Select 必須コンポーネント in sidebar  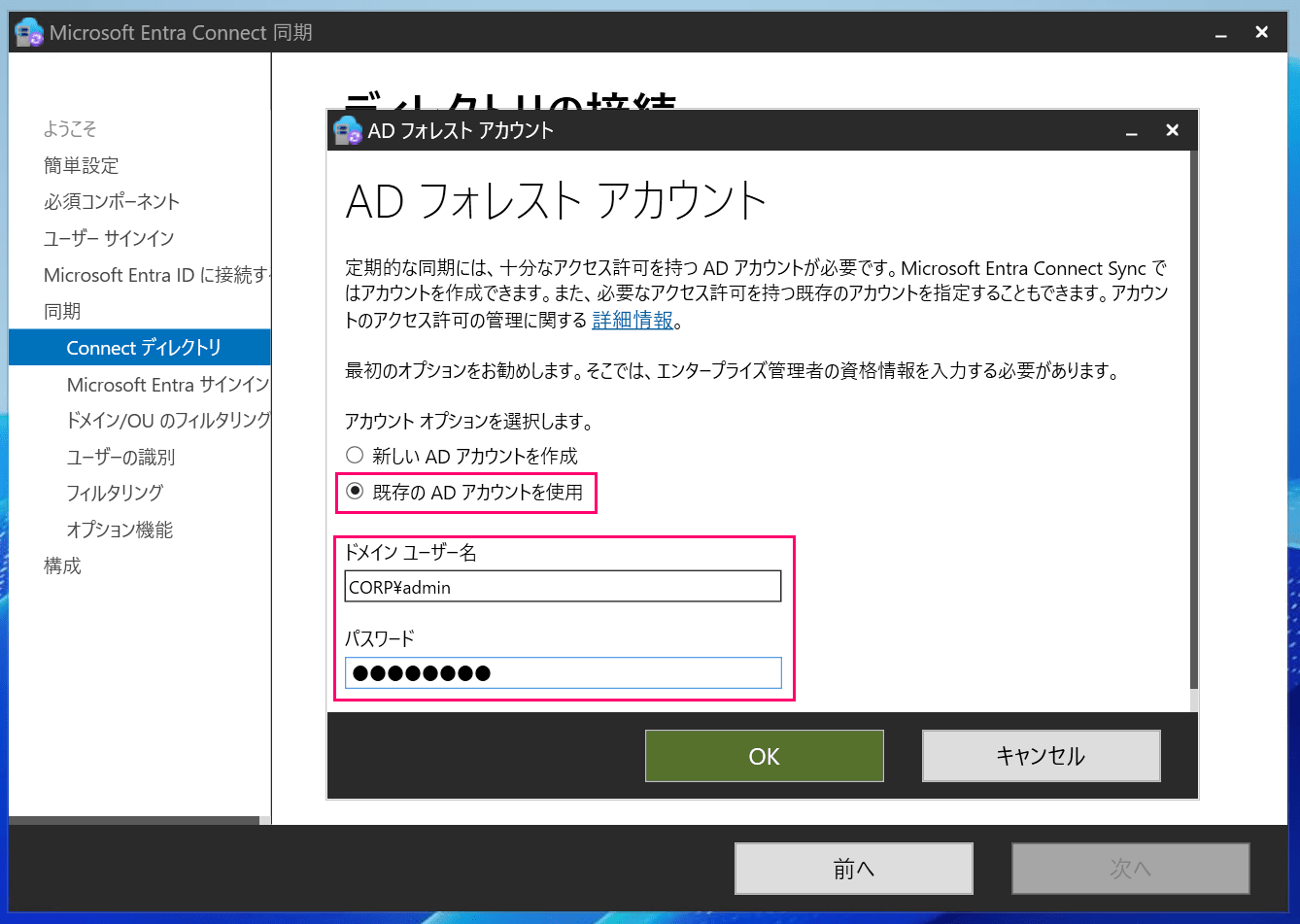click(112, 202)
